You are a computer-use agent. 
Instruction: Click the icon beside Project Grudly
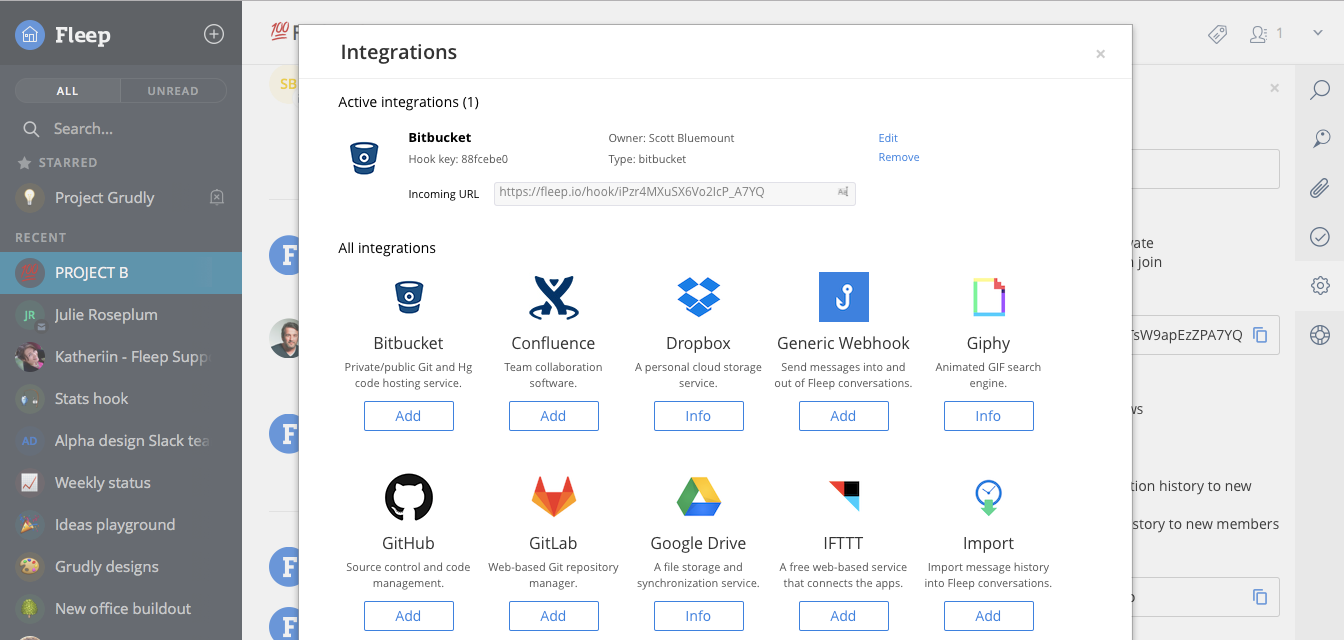click(217, 197)
